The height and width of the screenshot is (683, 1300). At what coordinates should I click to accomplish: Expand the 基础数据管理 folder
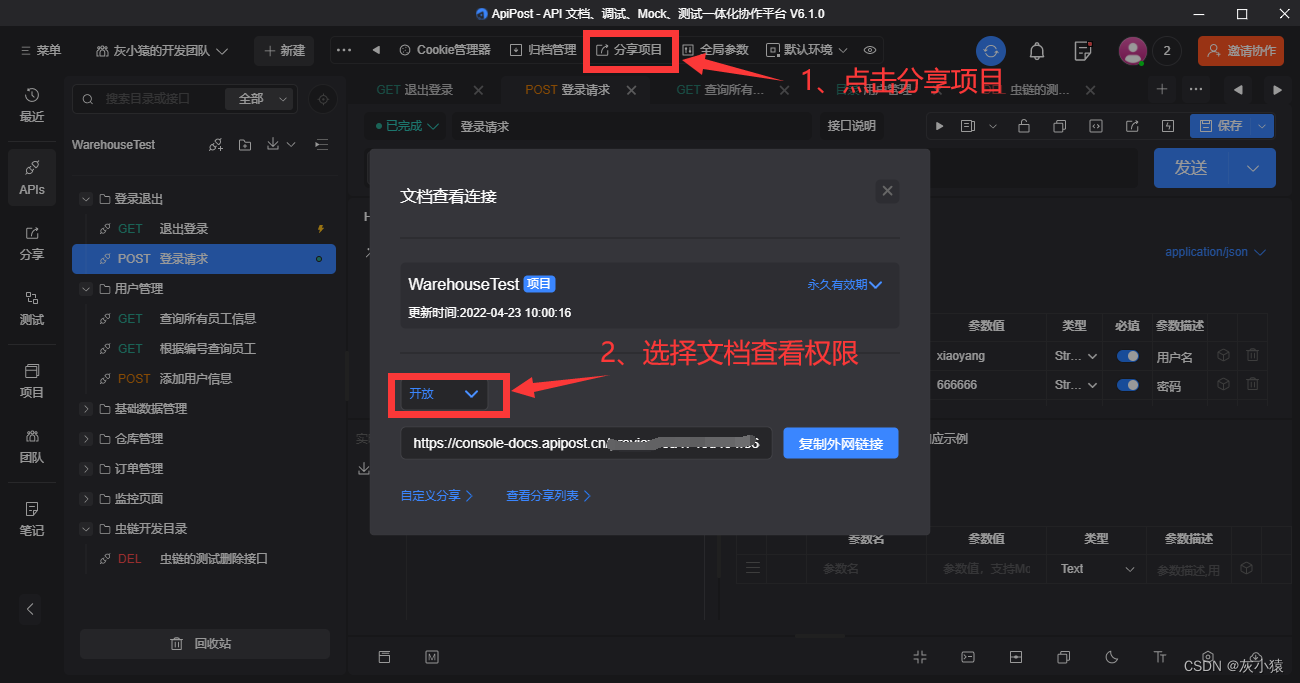pos(87,409)
